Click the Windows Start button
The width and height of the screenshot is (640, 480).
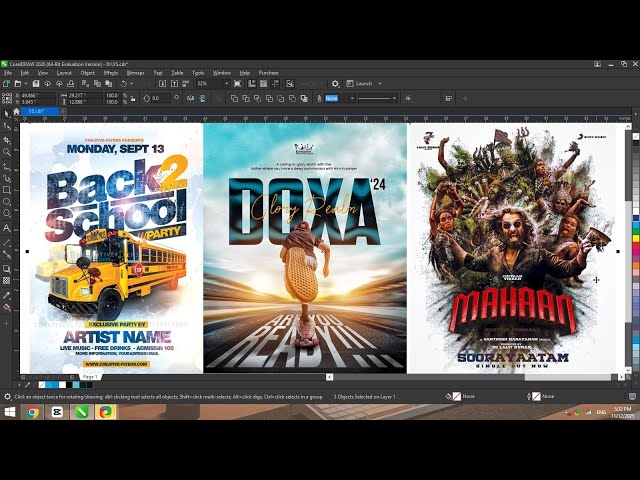click(x=10, y=412)
